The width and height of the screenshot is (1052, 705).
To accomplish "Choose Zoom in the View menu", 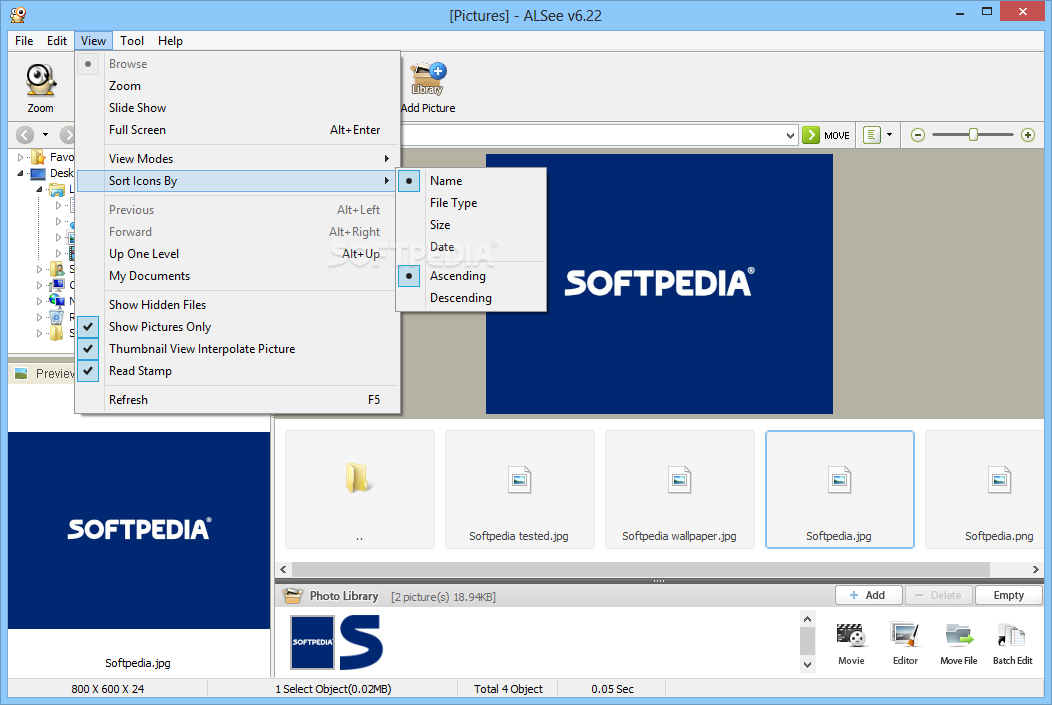I will [x=238, y=86].
